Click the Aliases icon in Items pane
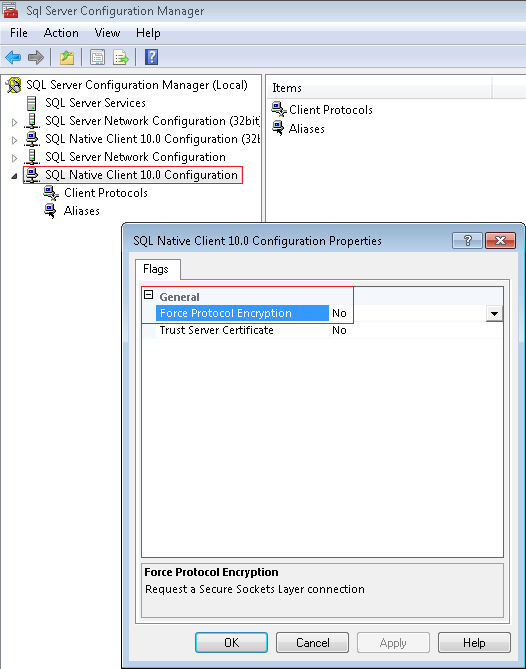526x669 pixels. [x=278, y=128]
